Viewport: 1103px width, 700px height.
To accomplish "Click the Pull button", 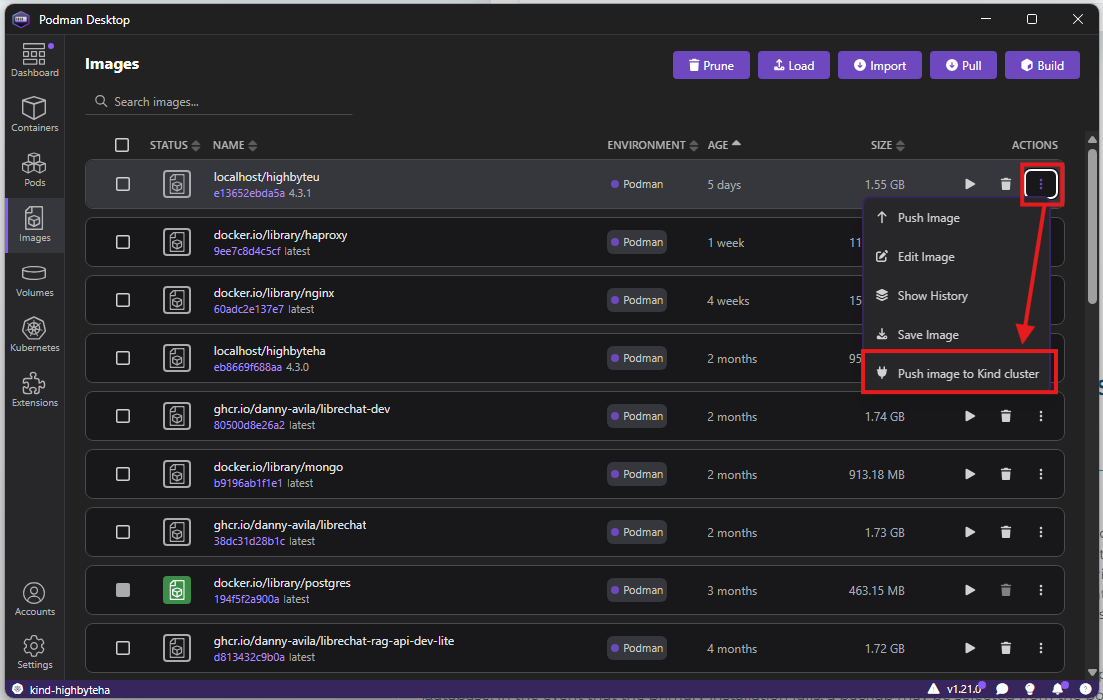I will point(963,66).
